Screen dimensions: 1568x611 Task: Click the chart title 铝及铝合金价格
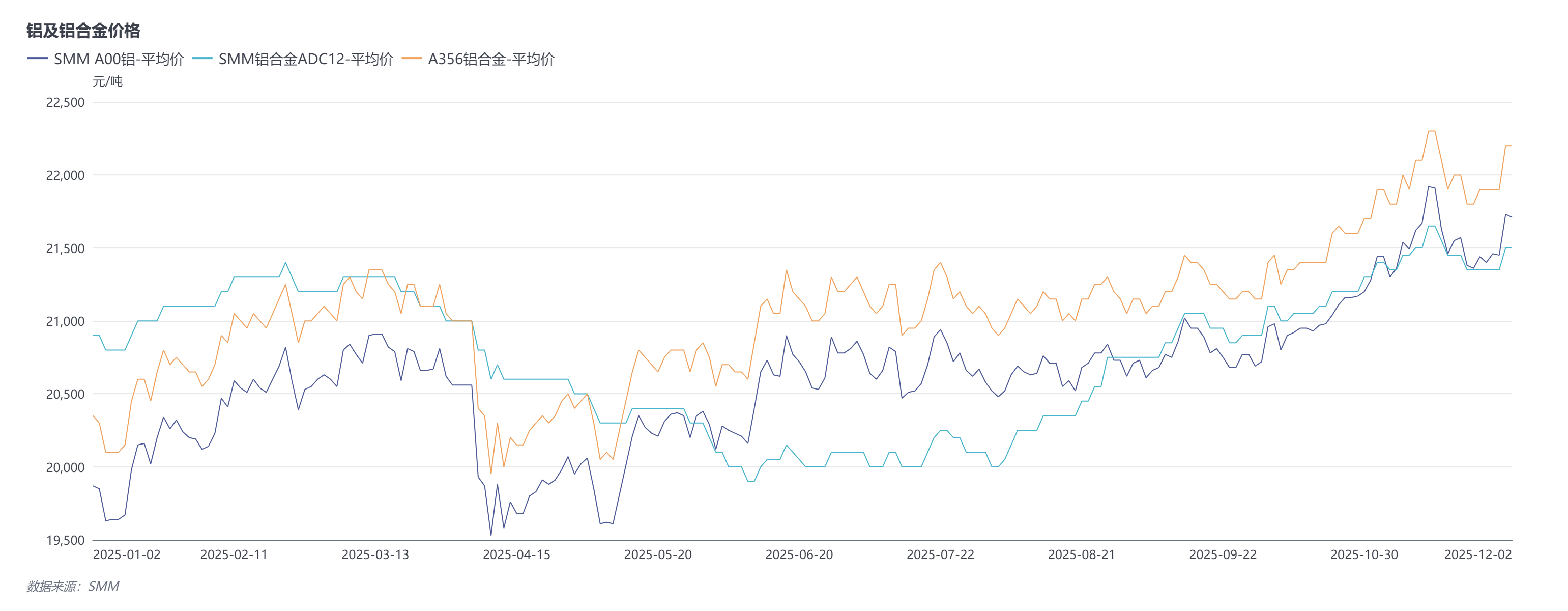(x=83, y=31)
